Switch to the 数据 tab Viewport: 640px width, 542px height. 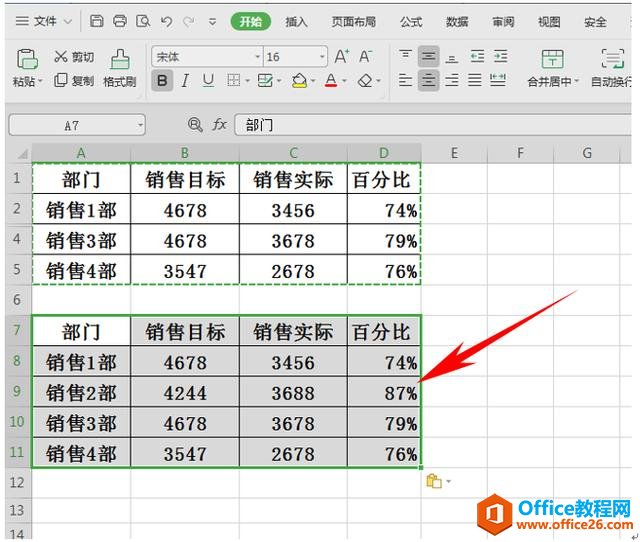(x=457, y=21)
